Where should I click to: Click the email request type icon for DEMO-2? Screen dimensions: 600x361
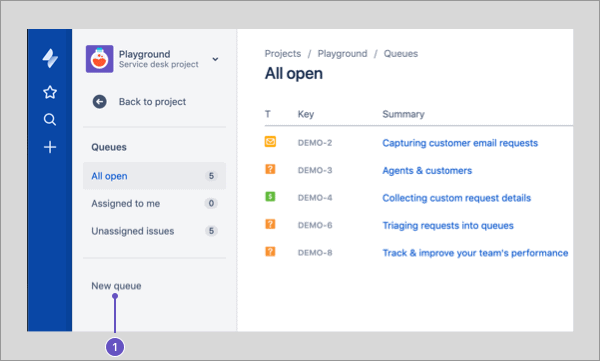pyautogui.click(x=270, y=142)
